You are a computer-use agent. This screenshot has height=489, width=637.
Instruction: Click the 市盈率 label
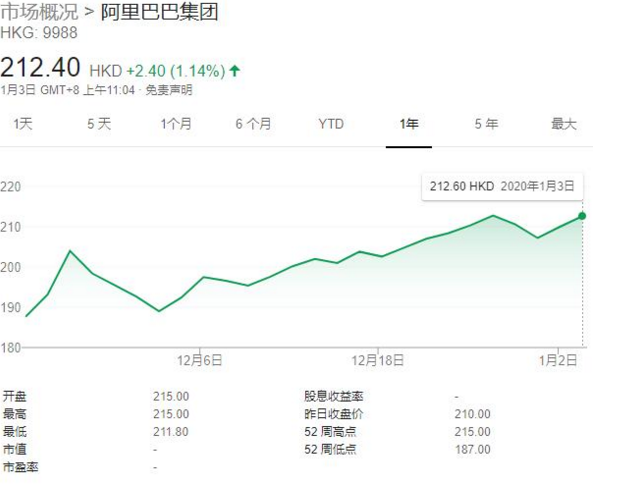[20, 467]
